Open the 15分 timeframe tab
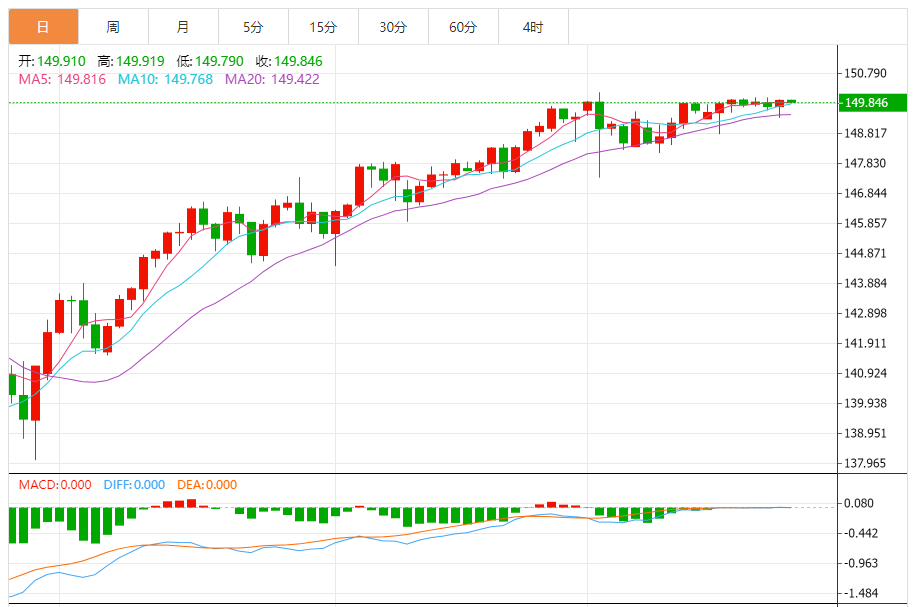The image size is (920, 607). coord(323,27)
